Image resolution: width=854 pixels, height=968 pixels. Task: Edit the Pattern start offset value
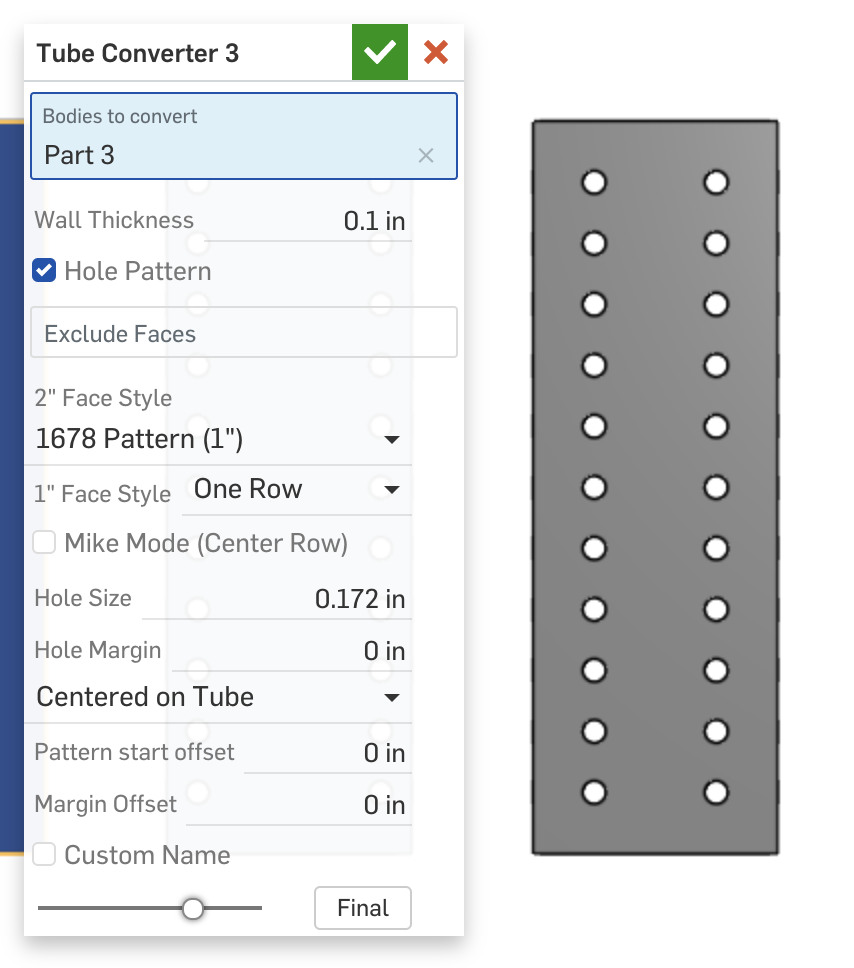(328, 753)
